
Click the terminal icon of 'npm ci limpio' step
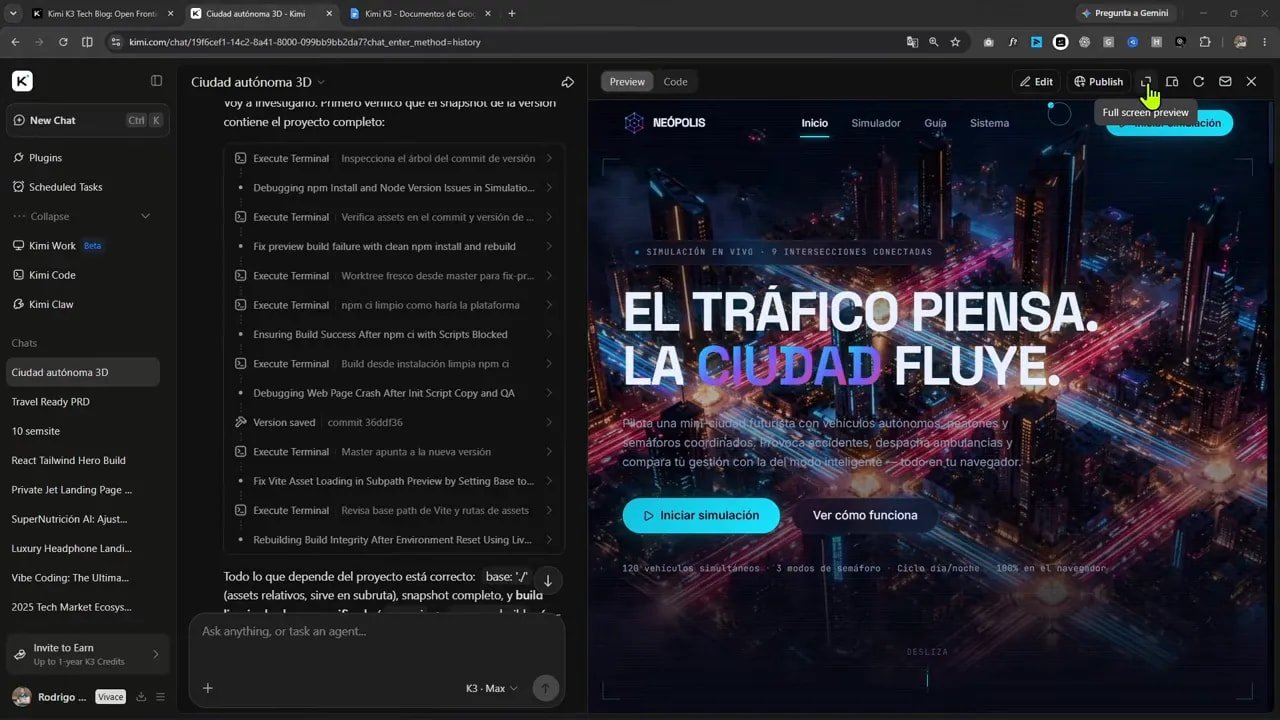click(240, 305)
